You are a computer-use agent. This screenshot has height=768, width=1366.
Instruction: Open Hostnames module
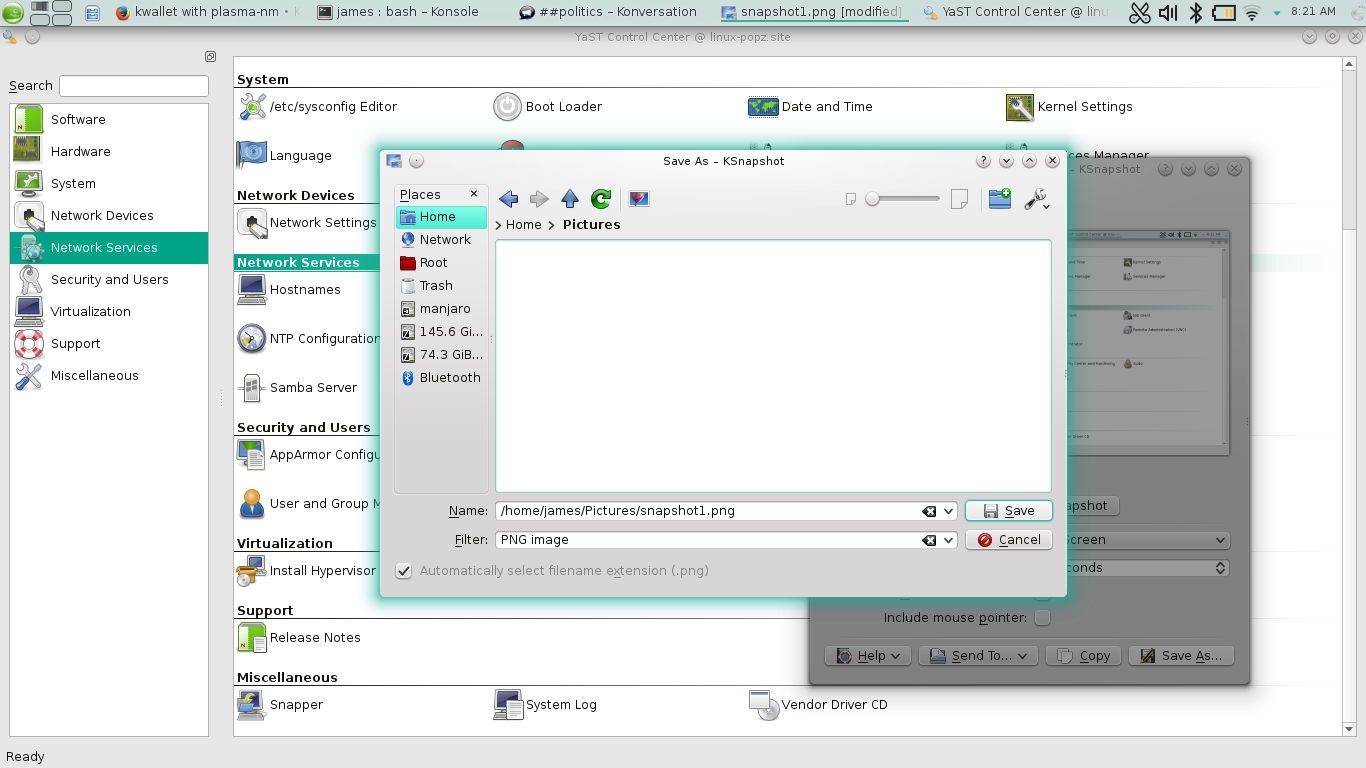(x=290, y=290)
